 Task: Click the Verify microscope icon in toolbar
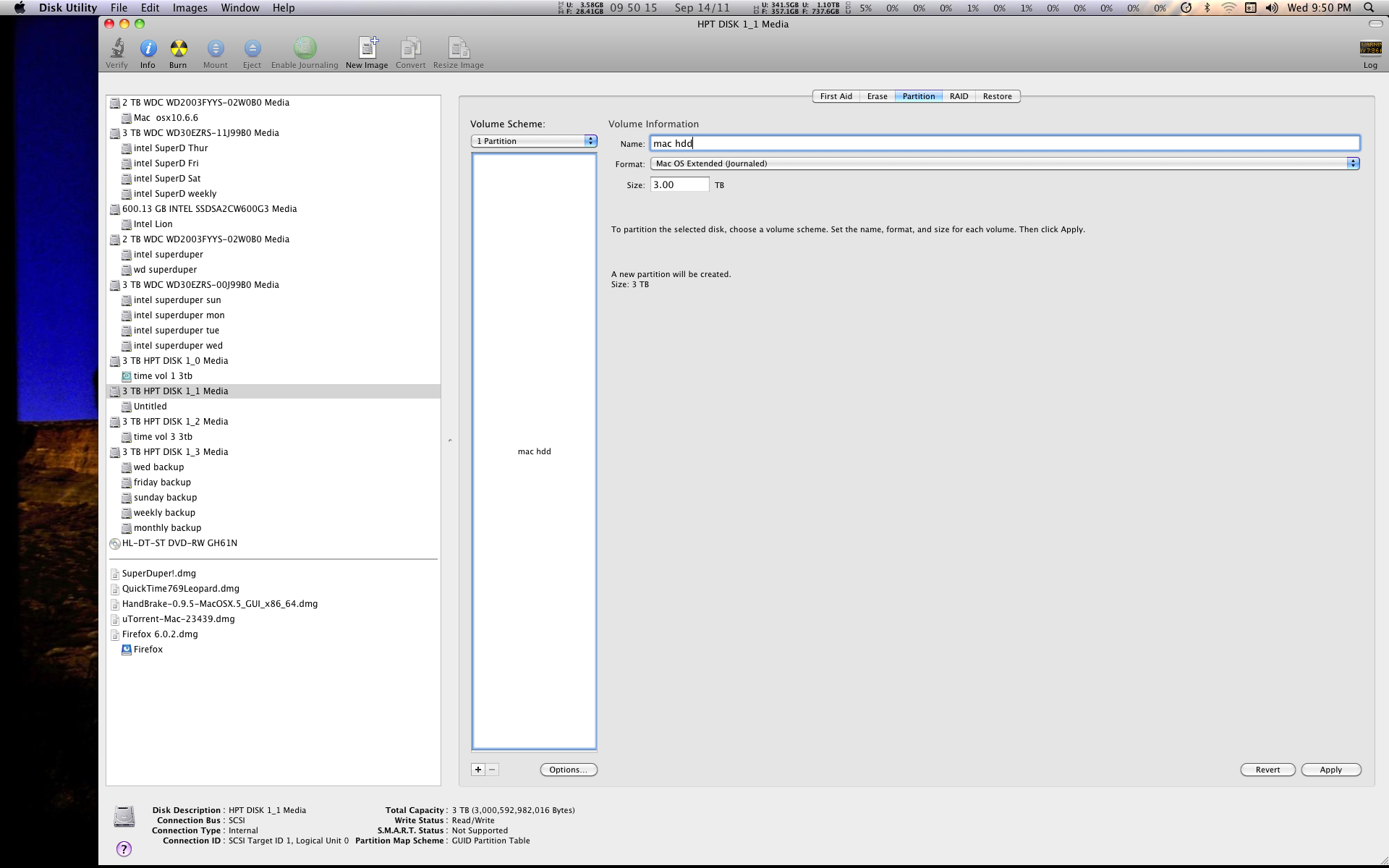click(116, 49)
